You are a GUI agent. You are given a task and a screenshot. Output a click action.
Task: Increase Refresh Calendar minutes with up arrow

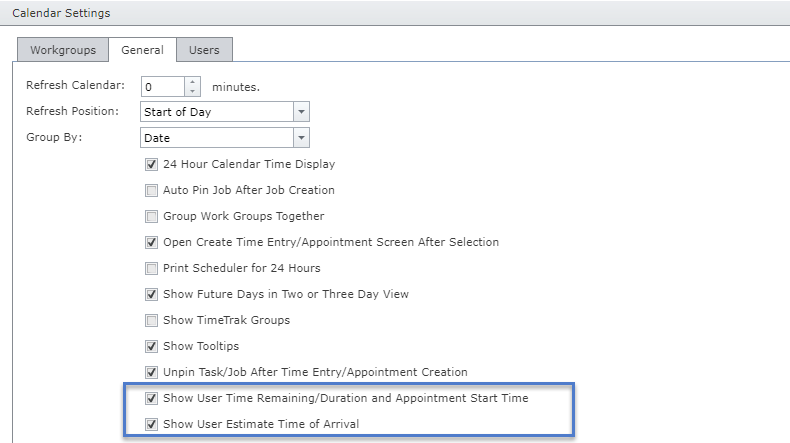point(193,81)
